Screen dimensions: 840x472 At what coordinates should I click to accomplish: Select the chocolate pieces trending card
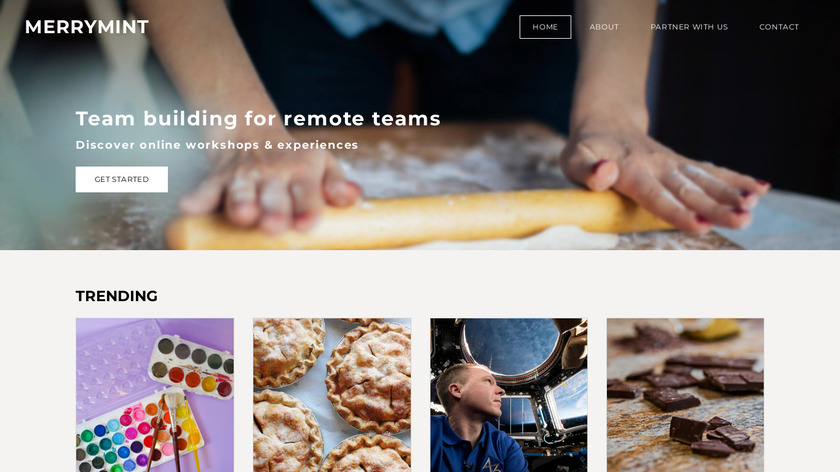point(685,395)
